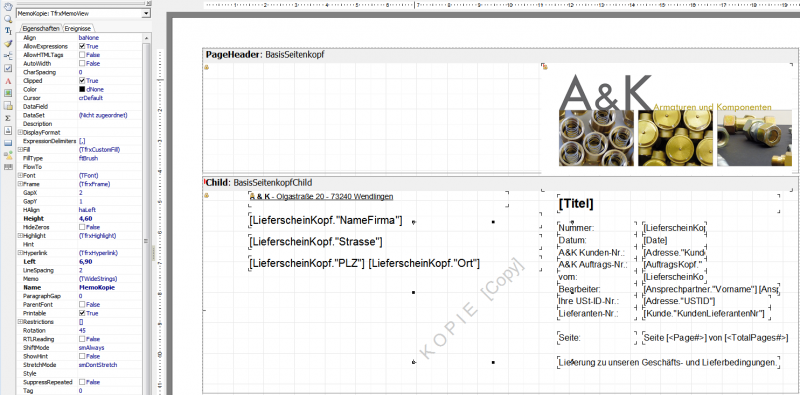Insert a Picture object from the toolbar
Screen dimensions: 800x395
(8, 93)
